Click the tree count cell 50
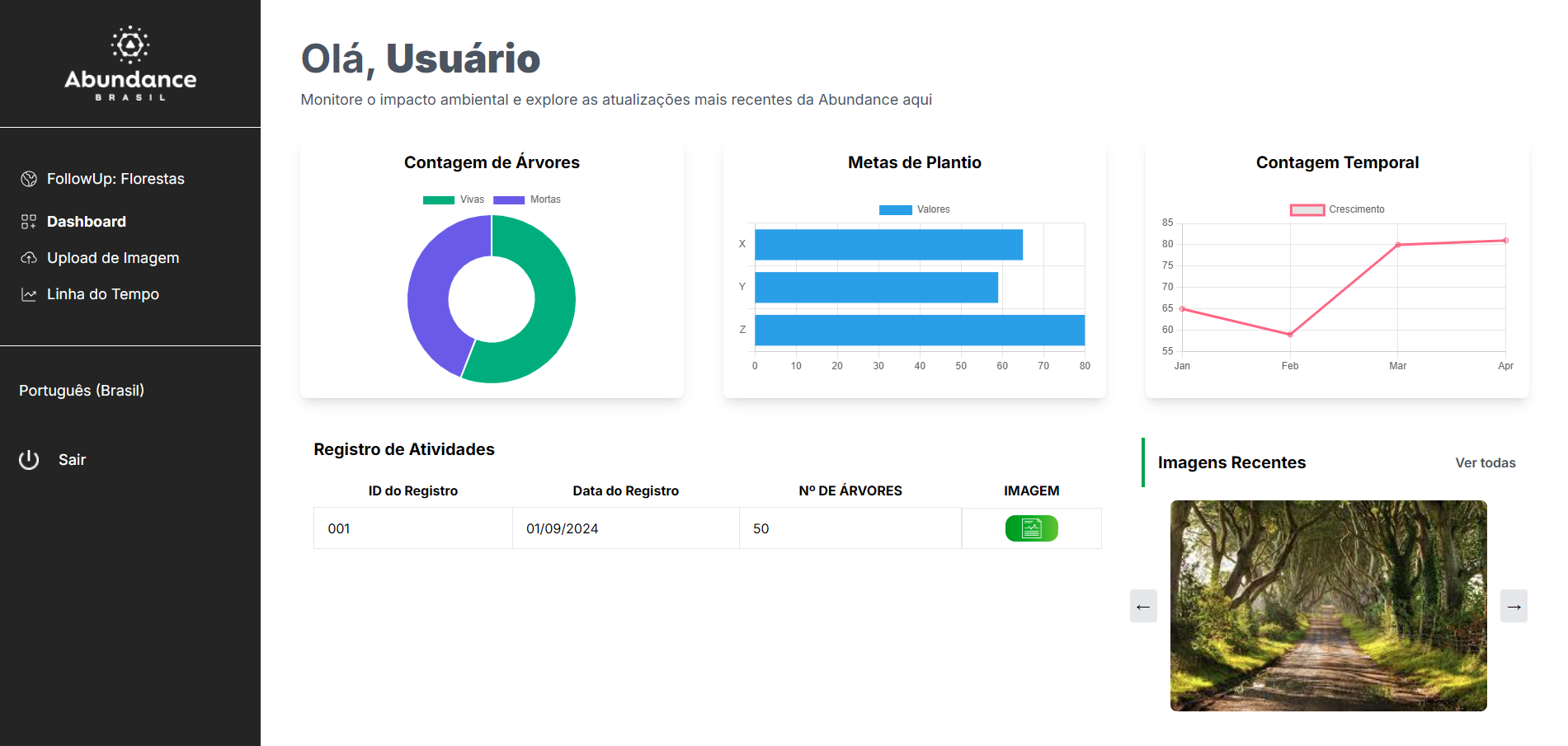Image resolution: width=1568 pixels, height=746 pixels. click(x=850, y=528)
